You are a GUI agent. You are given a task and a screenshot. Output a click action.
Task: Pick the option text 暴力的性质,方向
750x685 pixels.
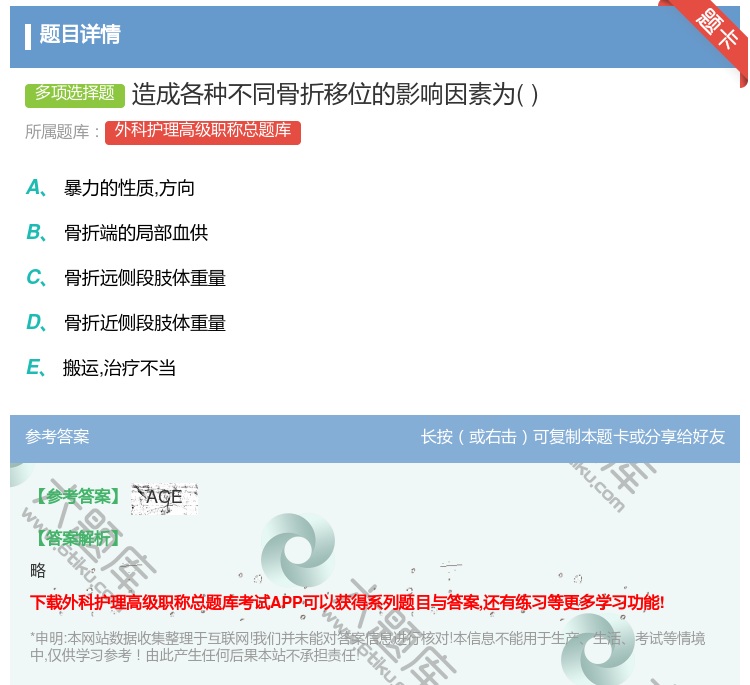129,188
